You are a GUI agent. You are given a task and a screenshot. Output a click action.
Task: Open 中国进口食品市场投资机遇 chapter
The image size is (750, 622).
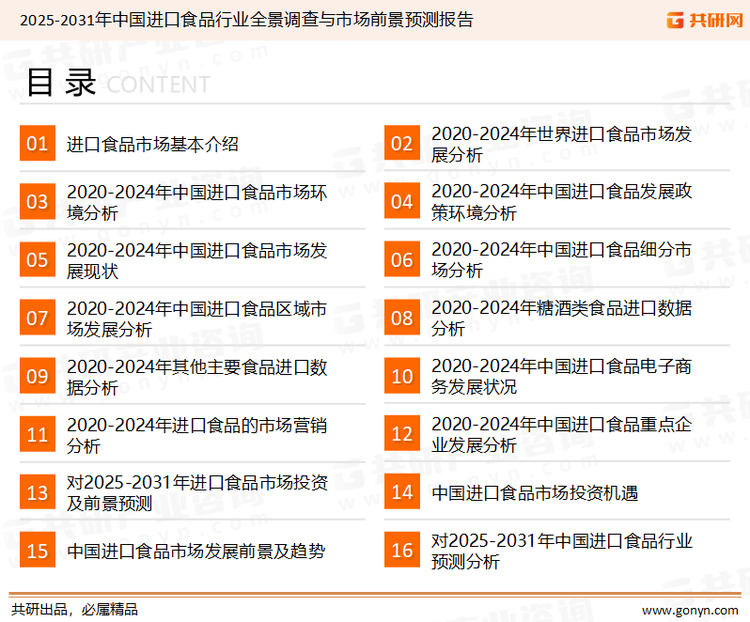click(534, 493)
